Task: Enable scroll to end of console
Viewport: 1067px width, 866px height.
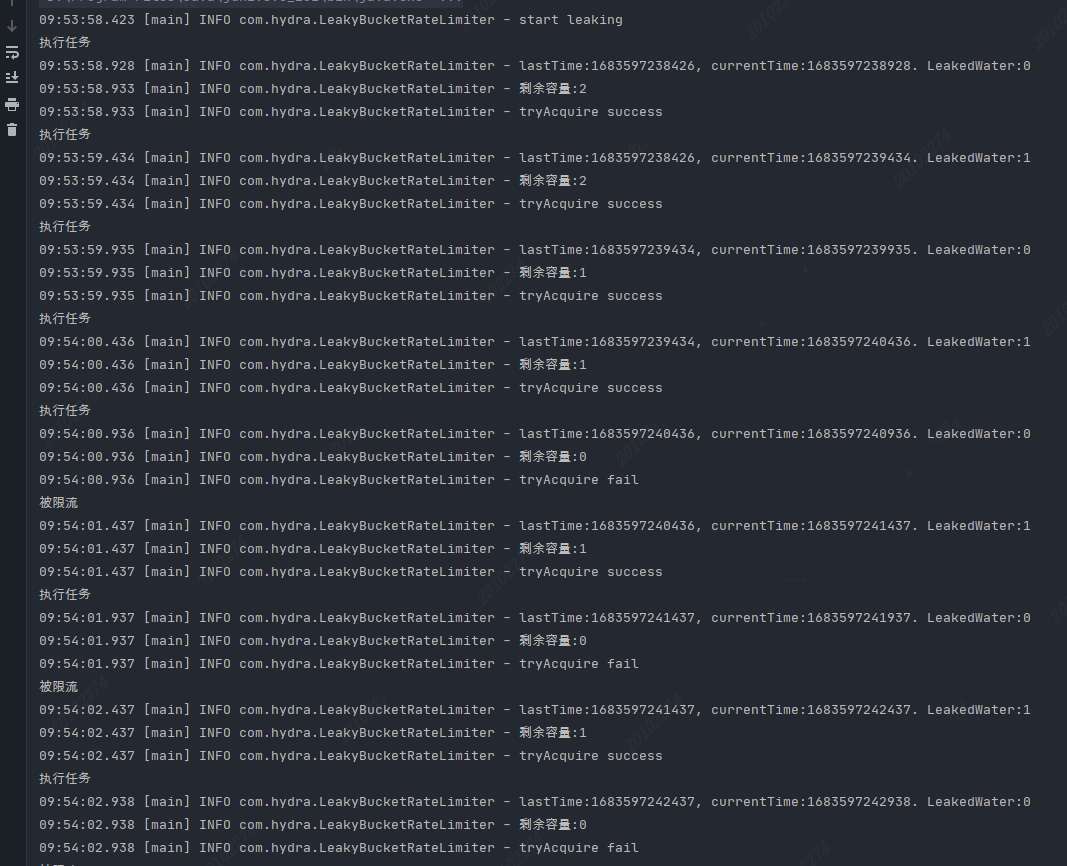Action: pos(12,78)
